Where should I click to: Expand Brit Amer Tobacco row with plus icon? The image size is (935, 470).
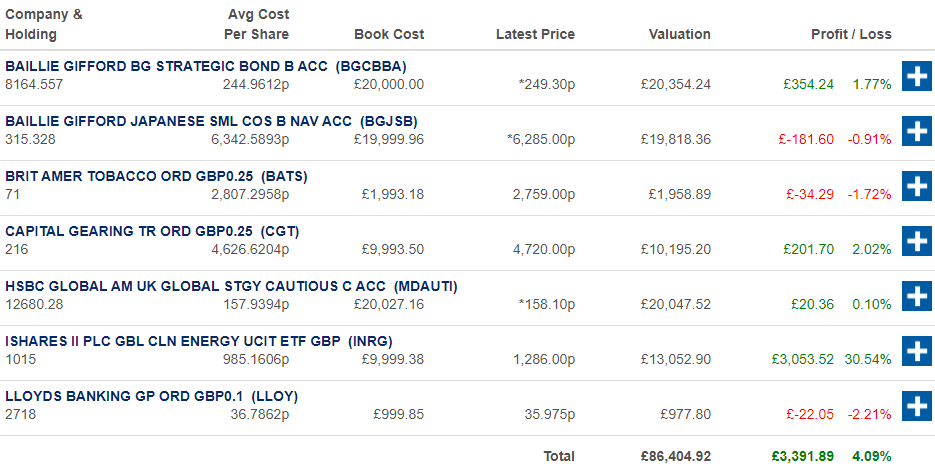click(916, 186)
